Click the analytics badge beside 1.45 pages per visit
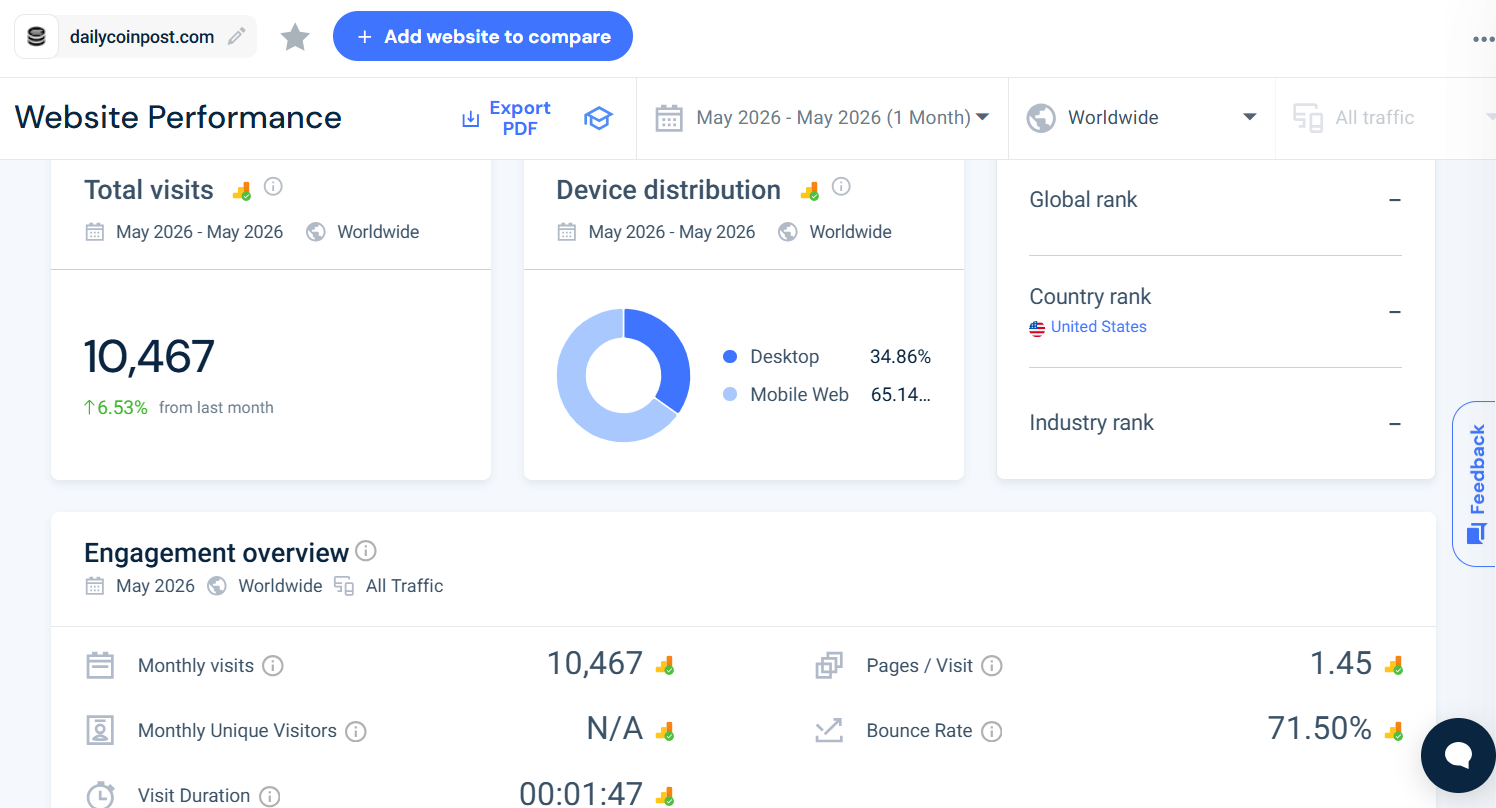 click(1394, 665)
